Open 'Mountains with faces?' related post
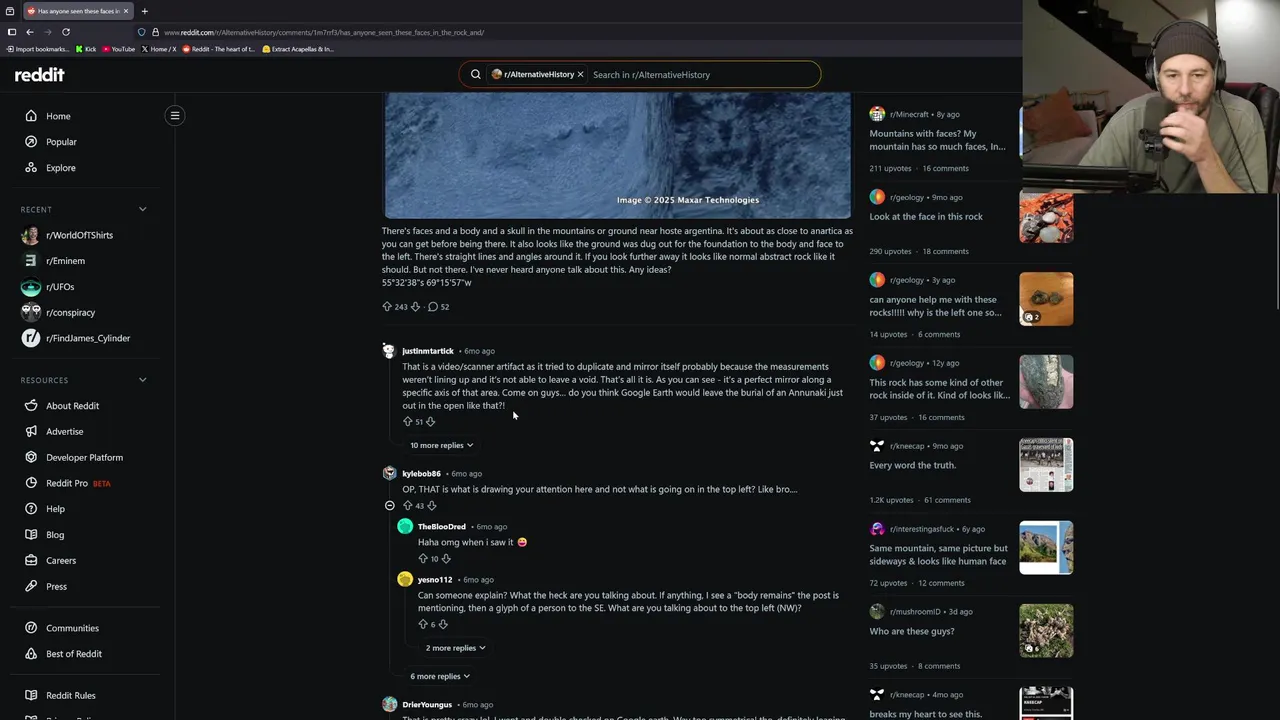Viewport: 1280px width, 720px height. [x=937, y=140]
